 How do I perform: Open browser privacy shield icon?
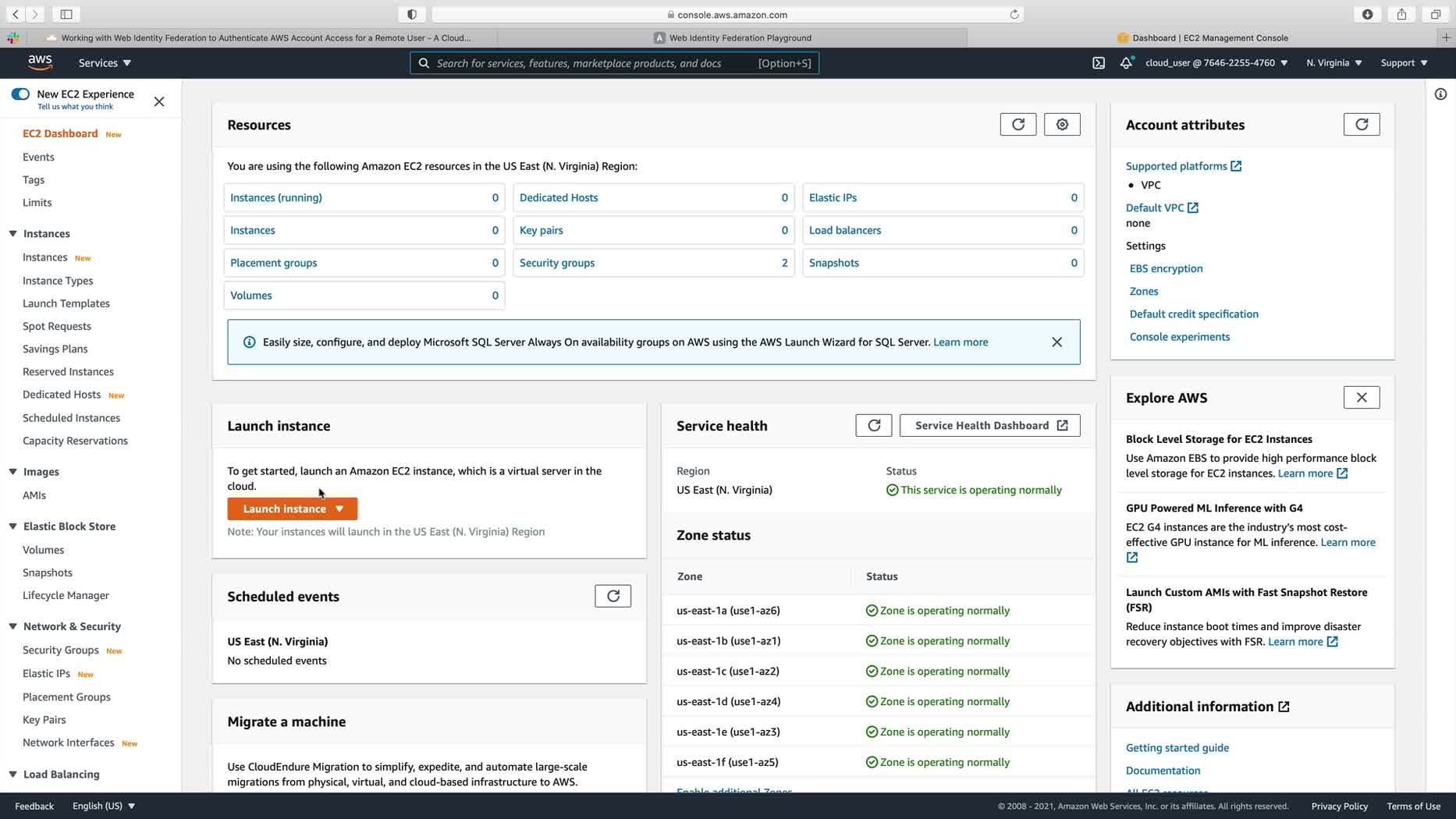tap(412, 14)
